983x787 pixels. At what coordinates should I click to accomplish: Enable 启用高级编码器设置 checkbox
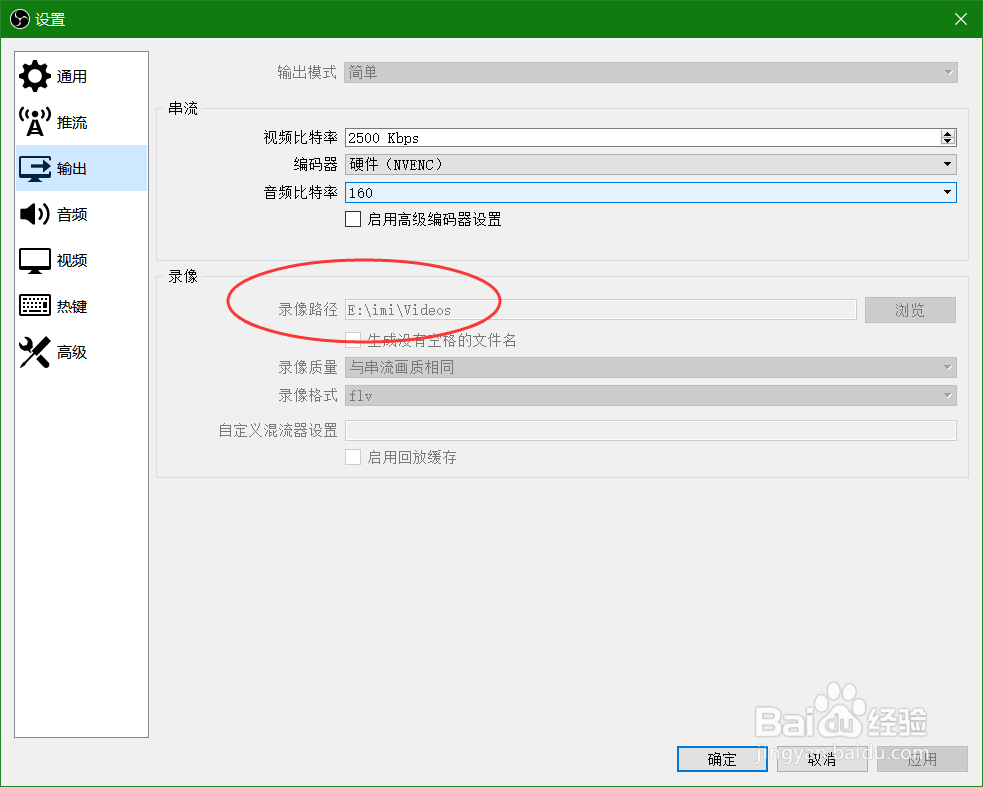(353, 219)
